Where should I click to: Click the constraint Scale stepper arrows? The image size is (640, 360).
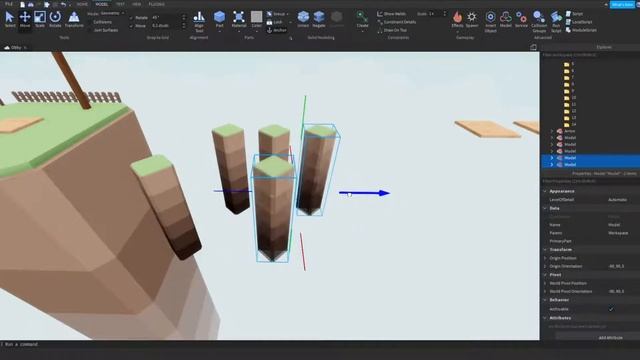(444, 13)
